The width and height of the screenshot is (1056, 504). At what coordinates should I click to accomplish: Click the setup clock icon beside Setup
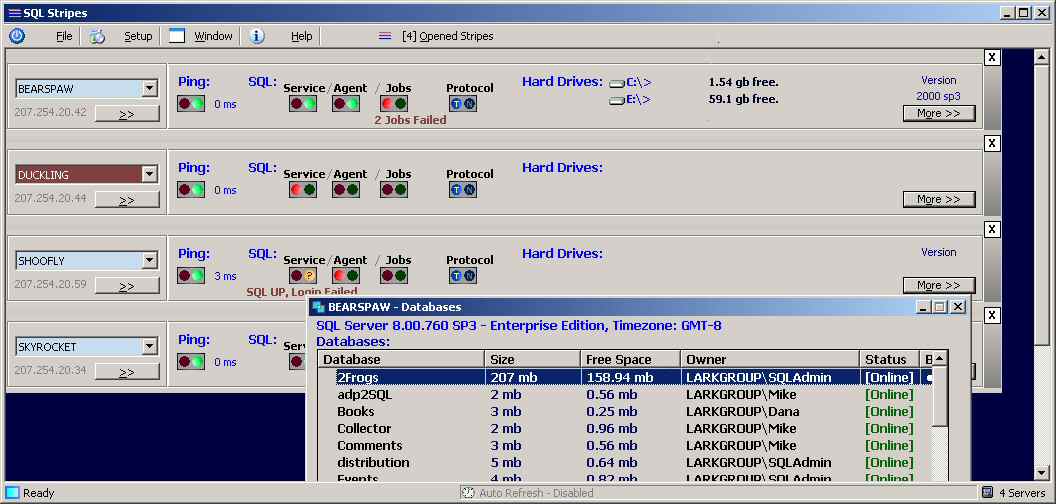pyautogui.click(x=98, y=36)
